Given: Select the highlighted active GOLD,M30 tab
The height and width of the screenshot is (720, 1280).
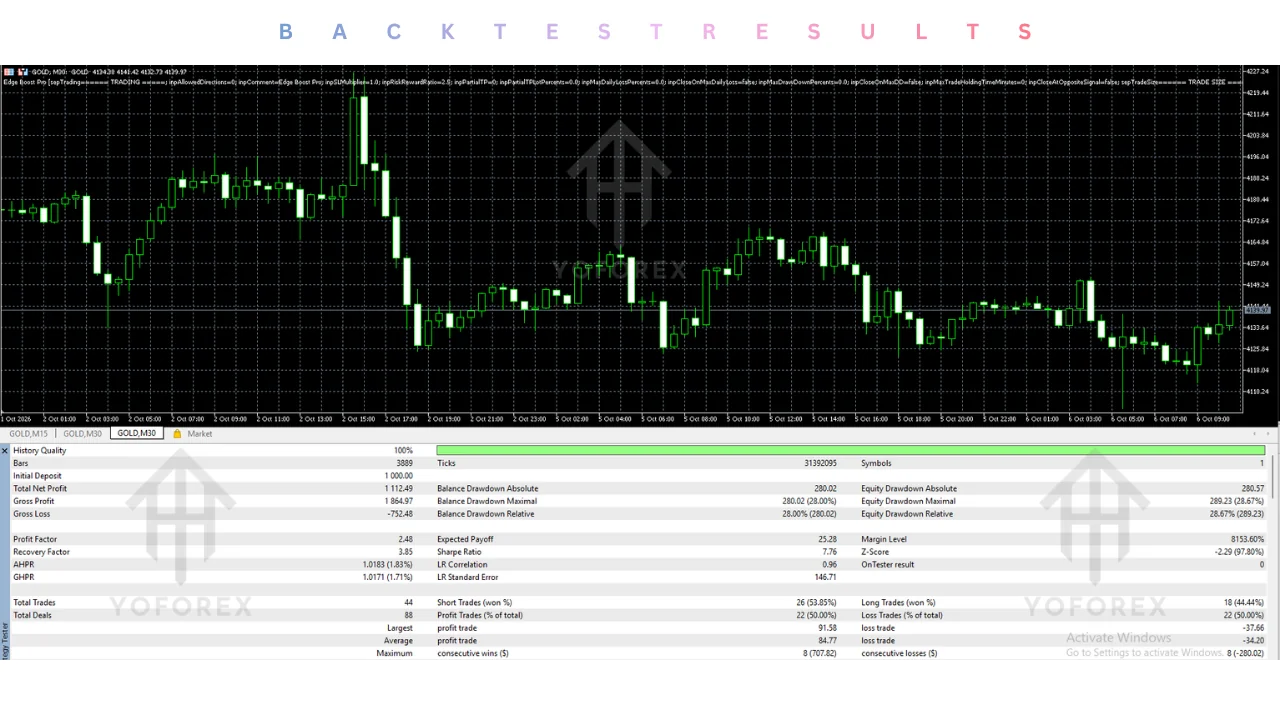Looking at the screenshot, I should 136,433.
